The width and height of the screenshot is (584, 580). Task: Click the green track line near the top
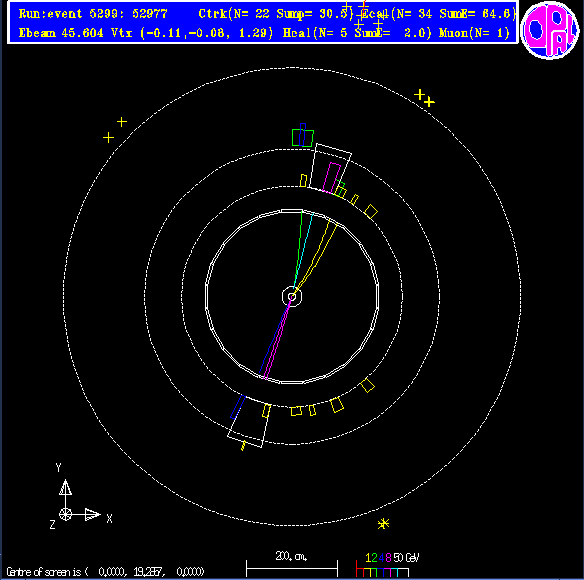point(298,249)
